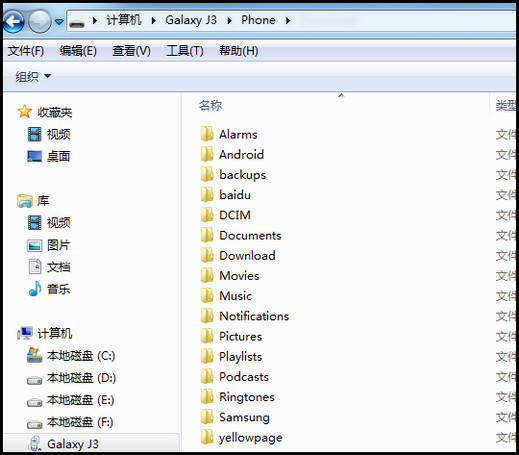Click the 类型 column header
The image size is (519, 455).
point(505,106)
